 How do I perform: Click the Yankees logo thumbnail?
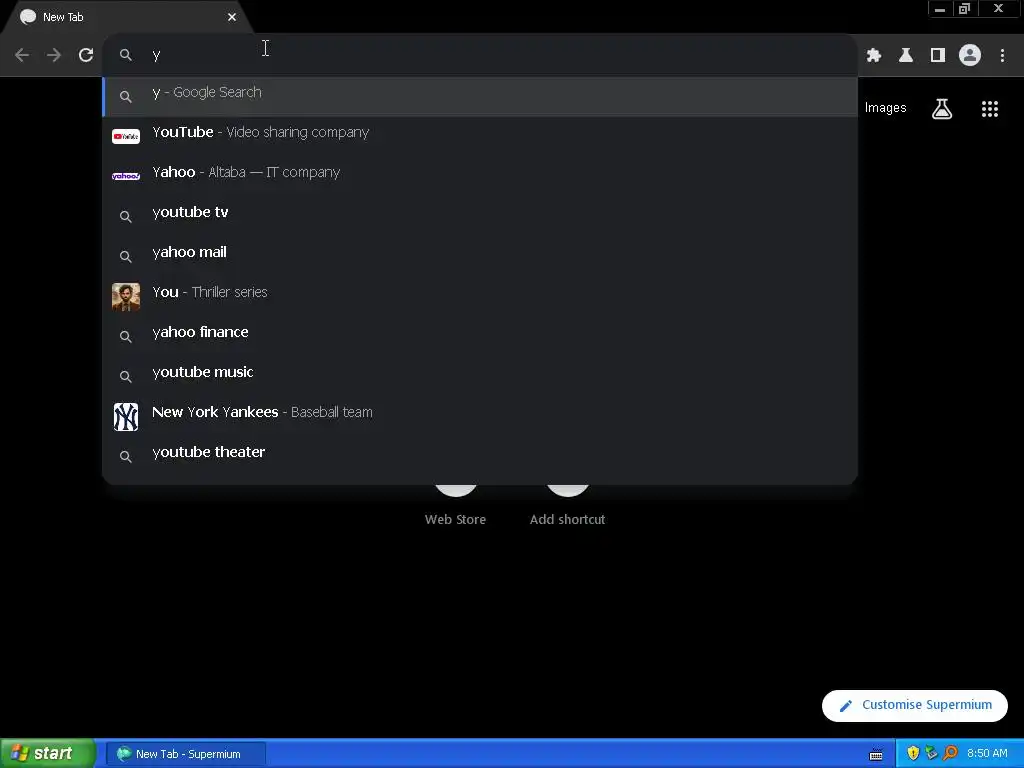[126, 417]
